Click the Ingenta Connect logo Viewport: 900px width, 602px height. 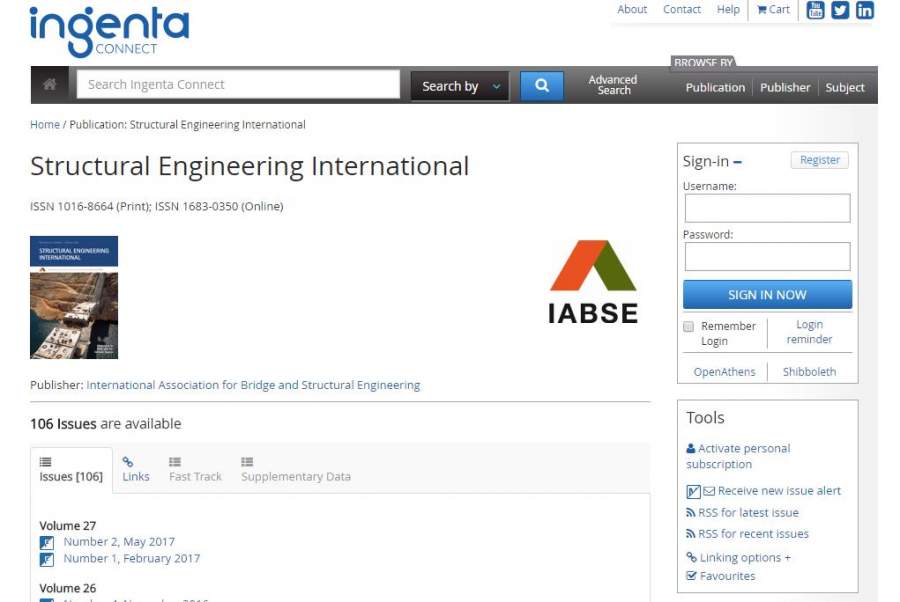[109, 31]
